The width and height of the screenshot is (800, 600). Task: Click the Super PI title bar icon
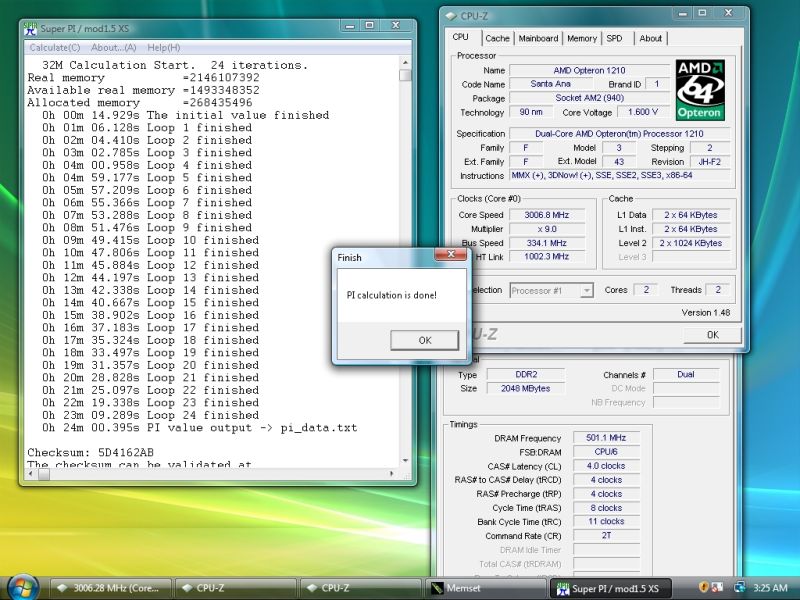coord(31,29)
